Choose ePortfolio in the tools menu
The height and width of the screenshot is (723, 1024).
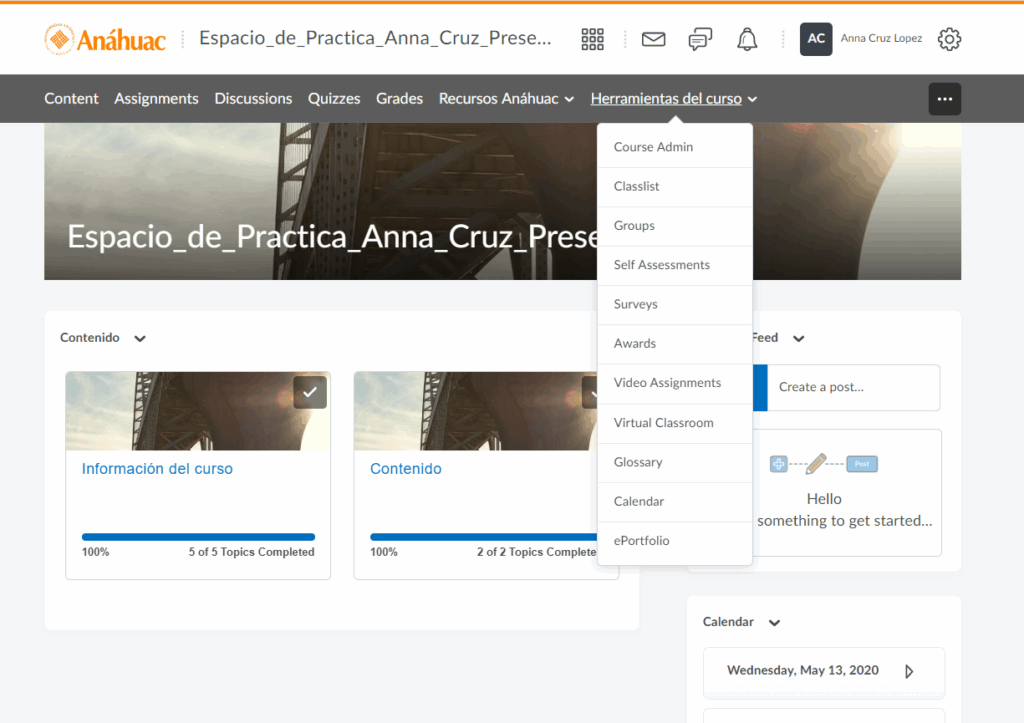(641, 541)
